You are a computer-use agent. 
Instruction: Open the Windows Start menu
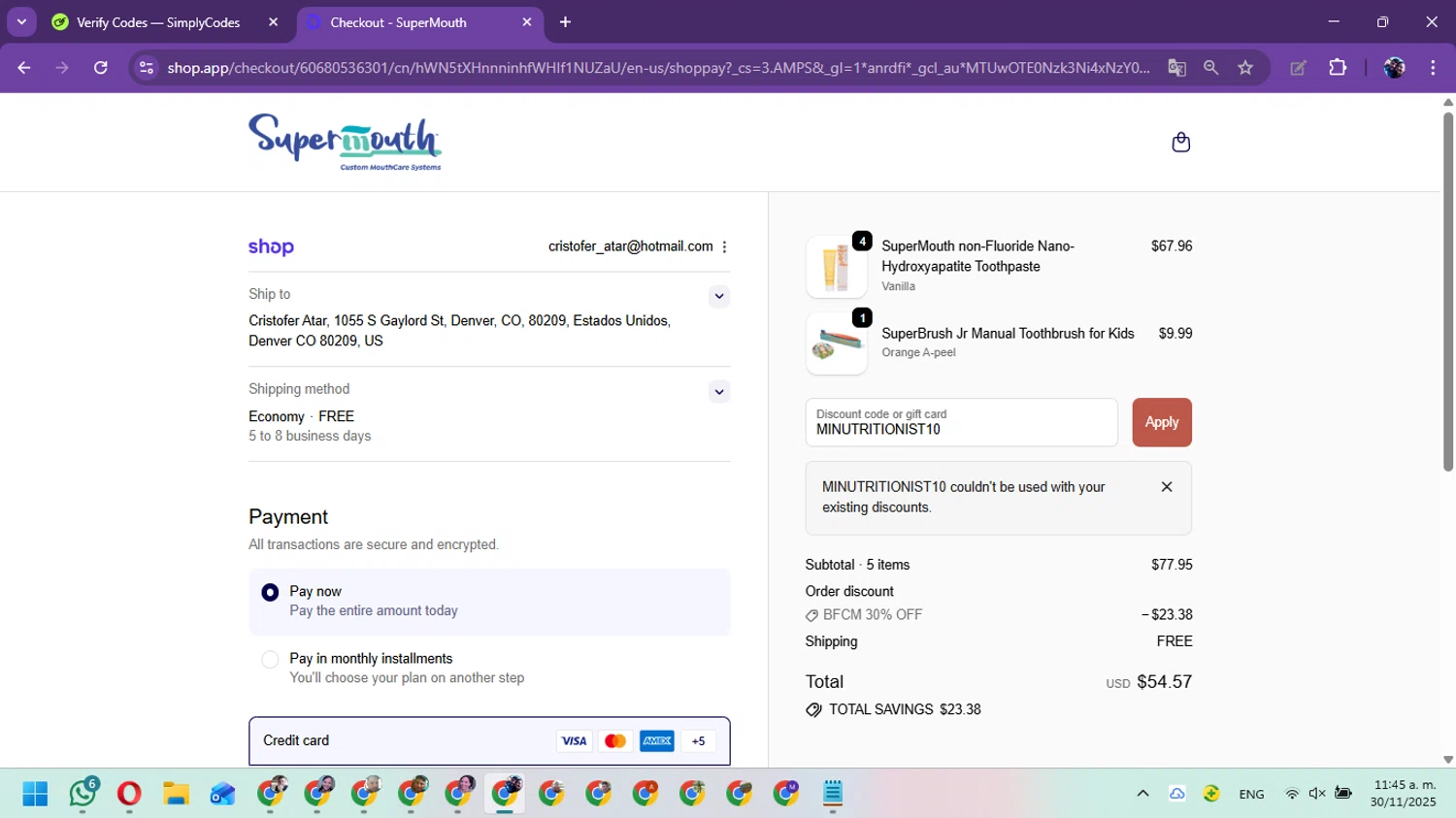pyautogui.click(x=35, y=794)
